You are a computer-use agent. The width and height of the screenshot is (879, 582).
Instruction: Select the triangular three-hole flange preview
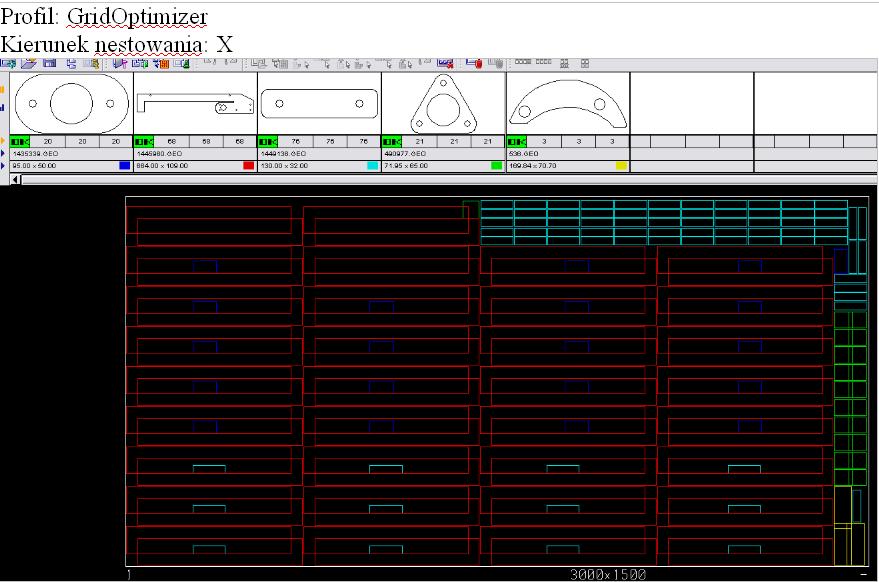tap(443, 103)
